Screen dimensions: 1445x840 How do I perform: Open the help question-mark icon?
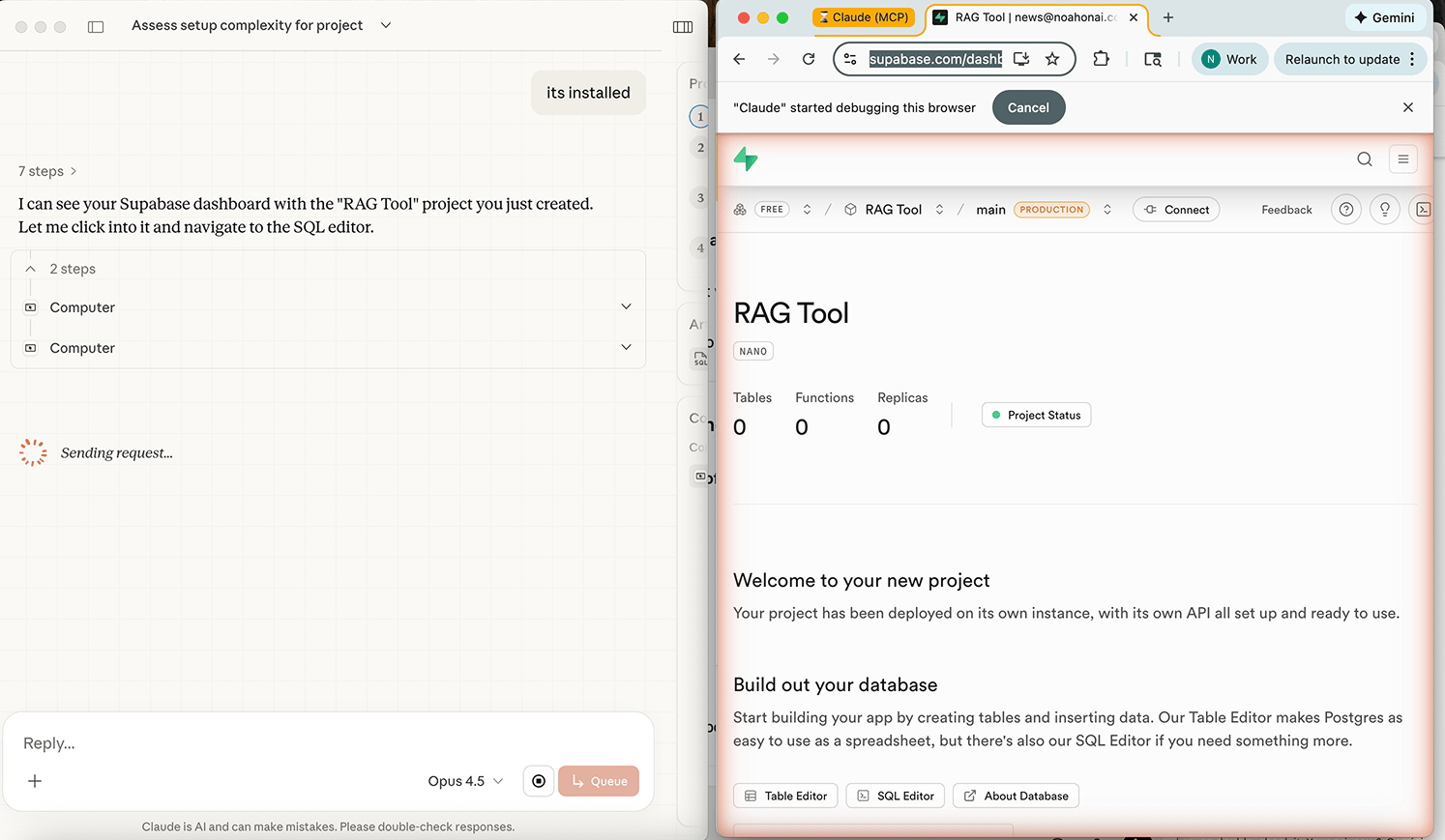1346,210
